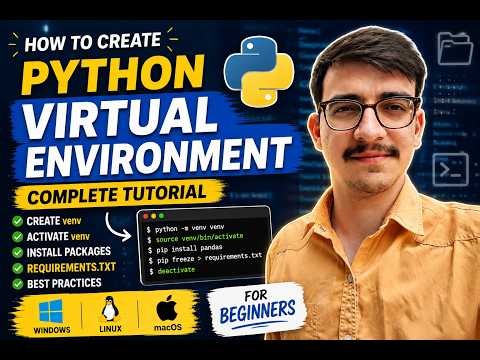
Task: Click the terminal prompt icon outline
Action: coord(451,169)
